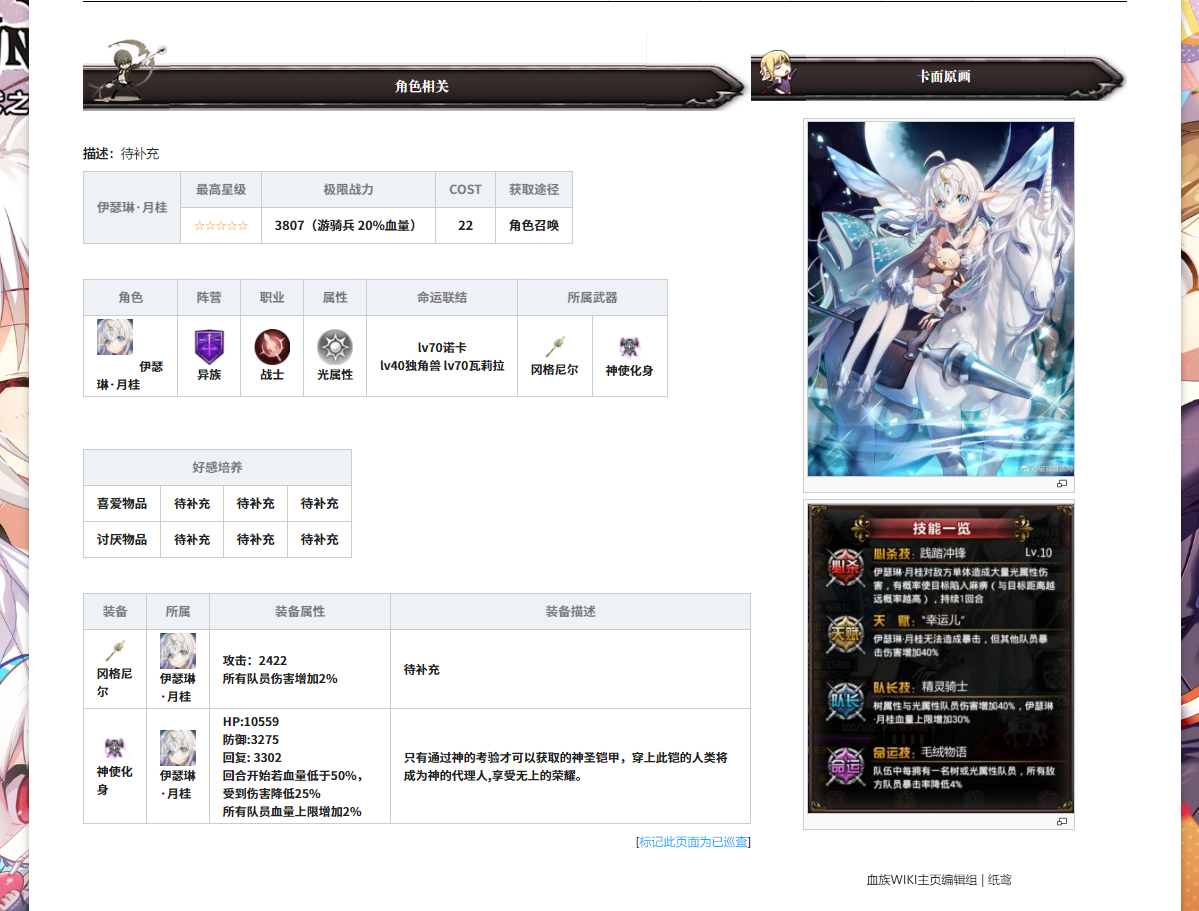Click the 光属性 attribute icon
Image resolution: width=1199 pixels, height=911 pixels.
point(335,346)
